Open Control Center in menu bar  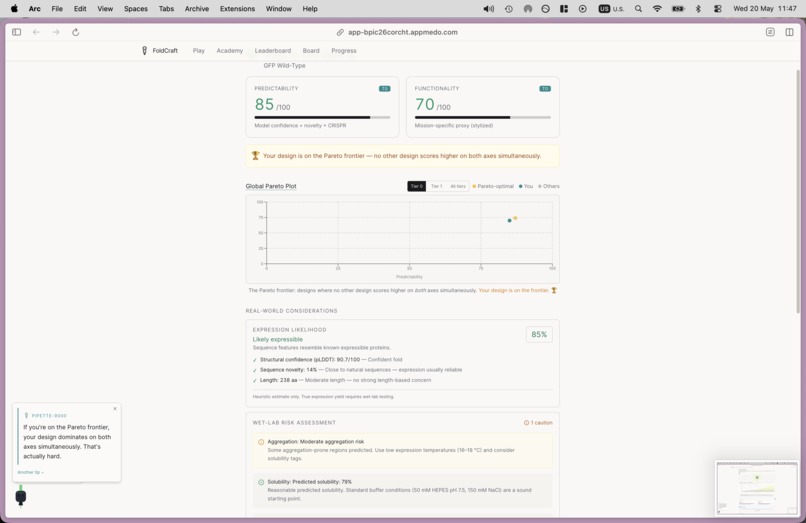pyautogui.click(x=718, y=9)
